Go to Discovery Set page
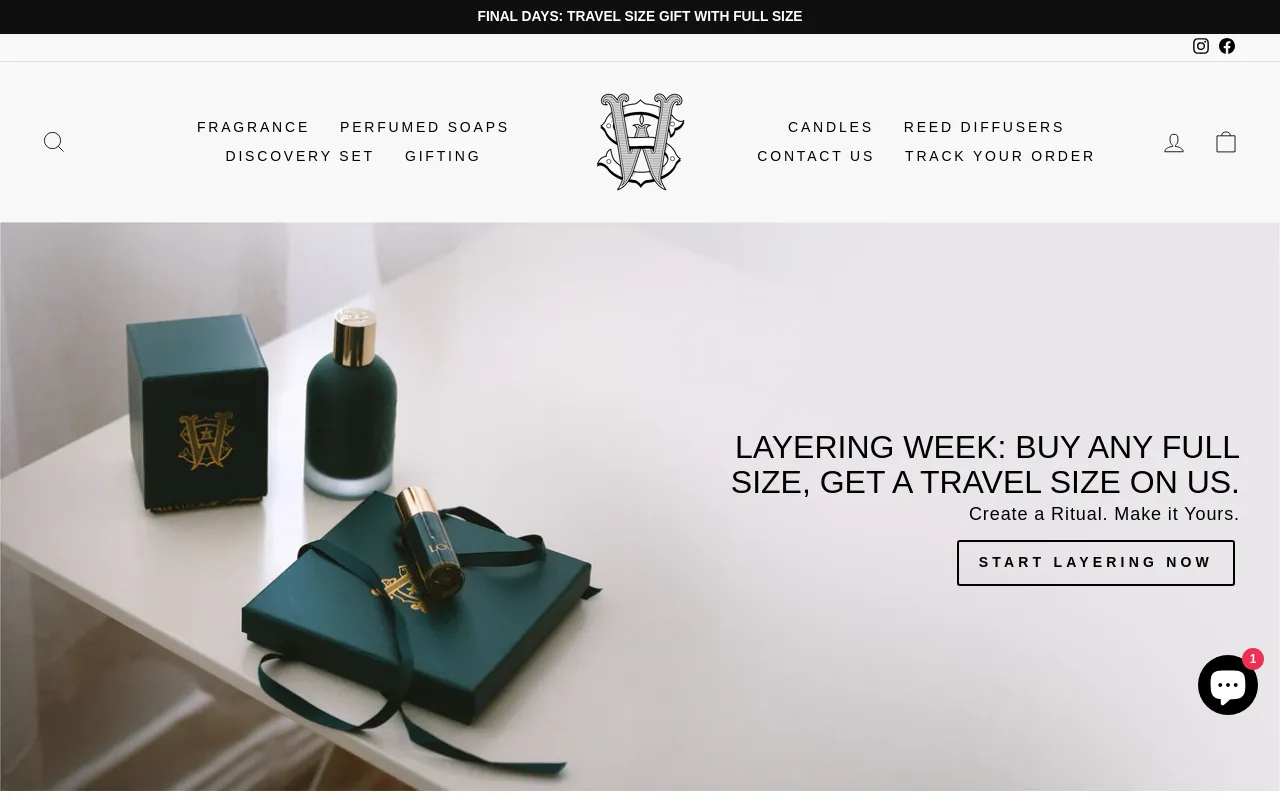The height and width of the screenshot is (800, 1280). [300, 156]
